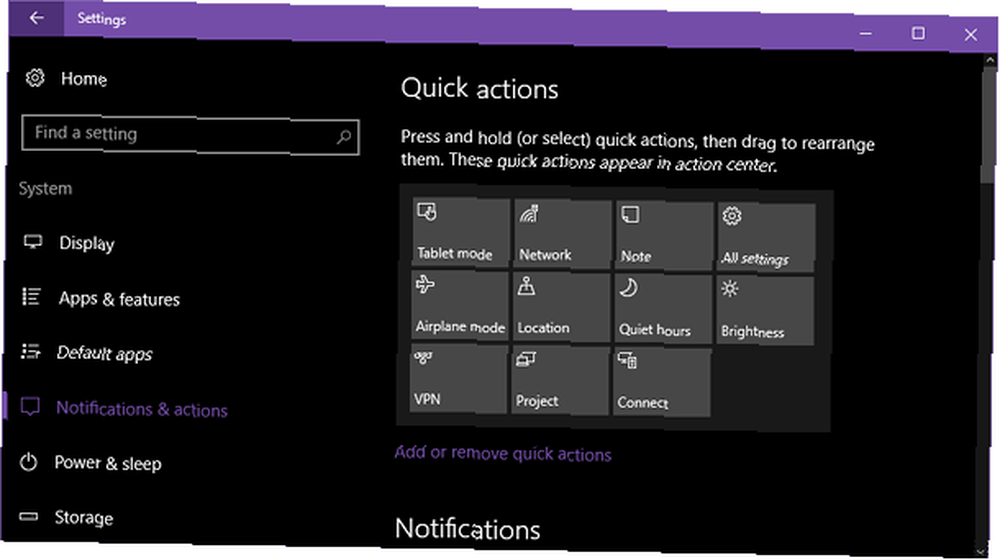This screenshot has width=1000, height=560.
Task: Select the Note quick action tile
Action: click(663, 235)
